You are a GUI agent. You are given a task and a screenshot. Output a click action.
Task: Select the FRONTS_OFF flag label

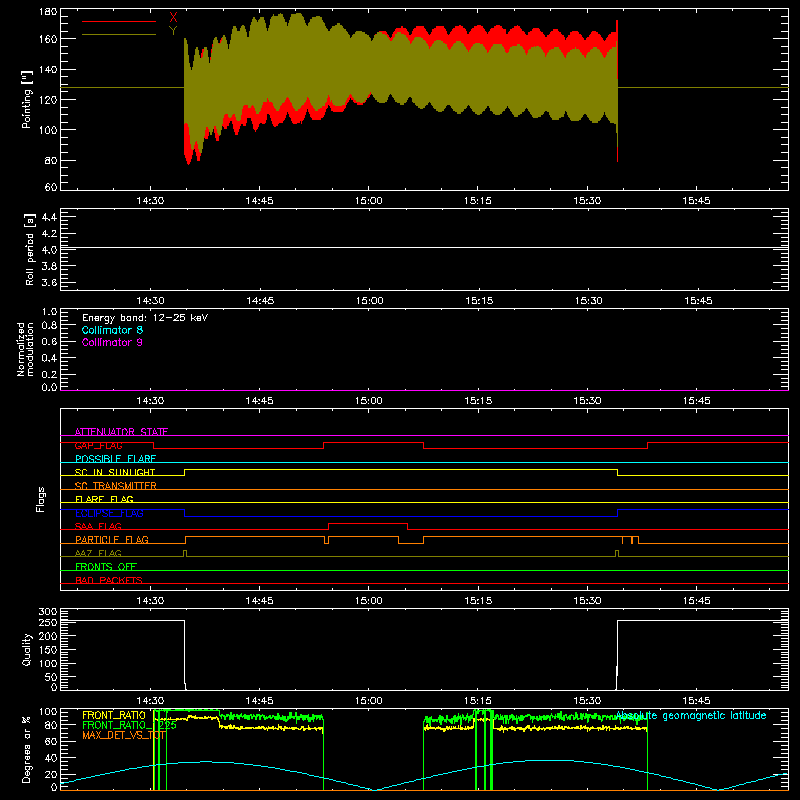tap(106, 567)
